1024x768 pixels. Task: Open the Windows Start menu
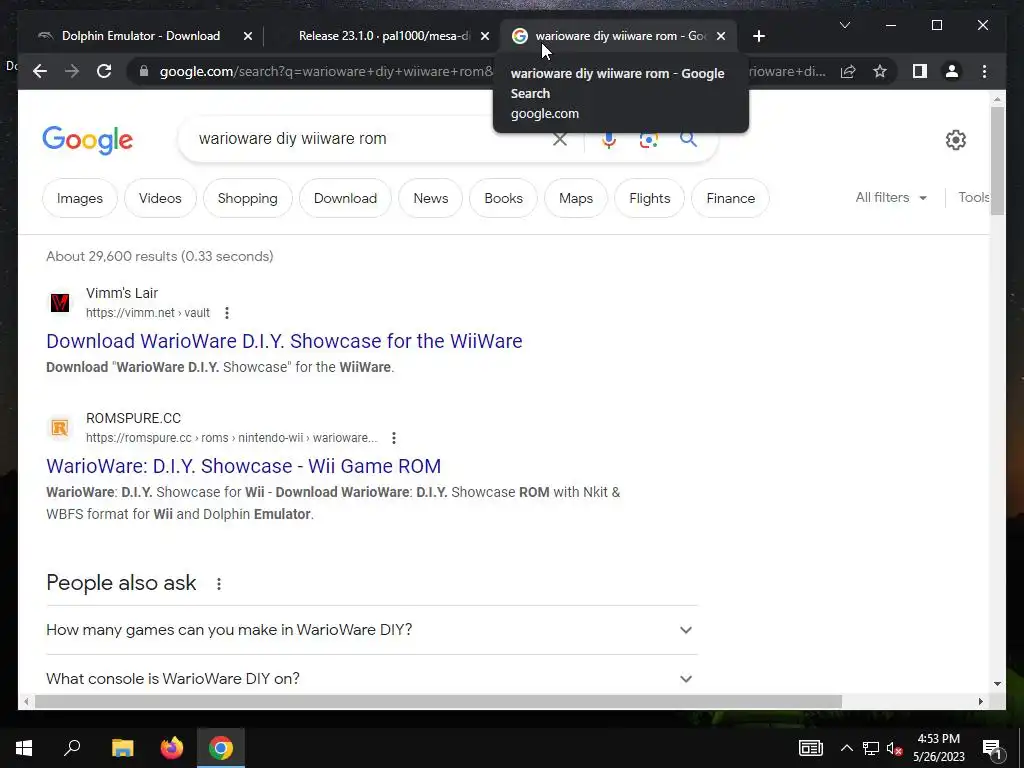(24, 748)
